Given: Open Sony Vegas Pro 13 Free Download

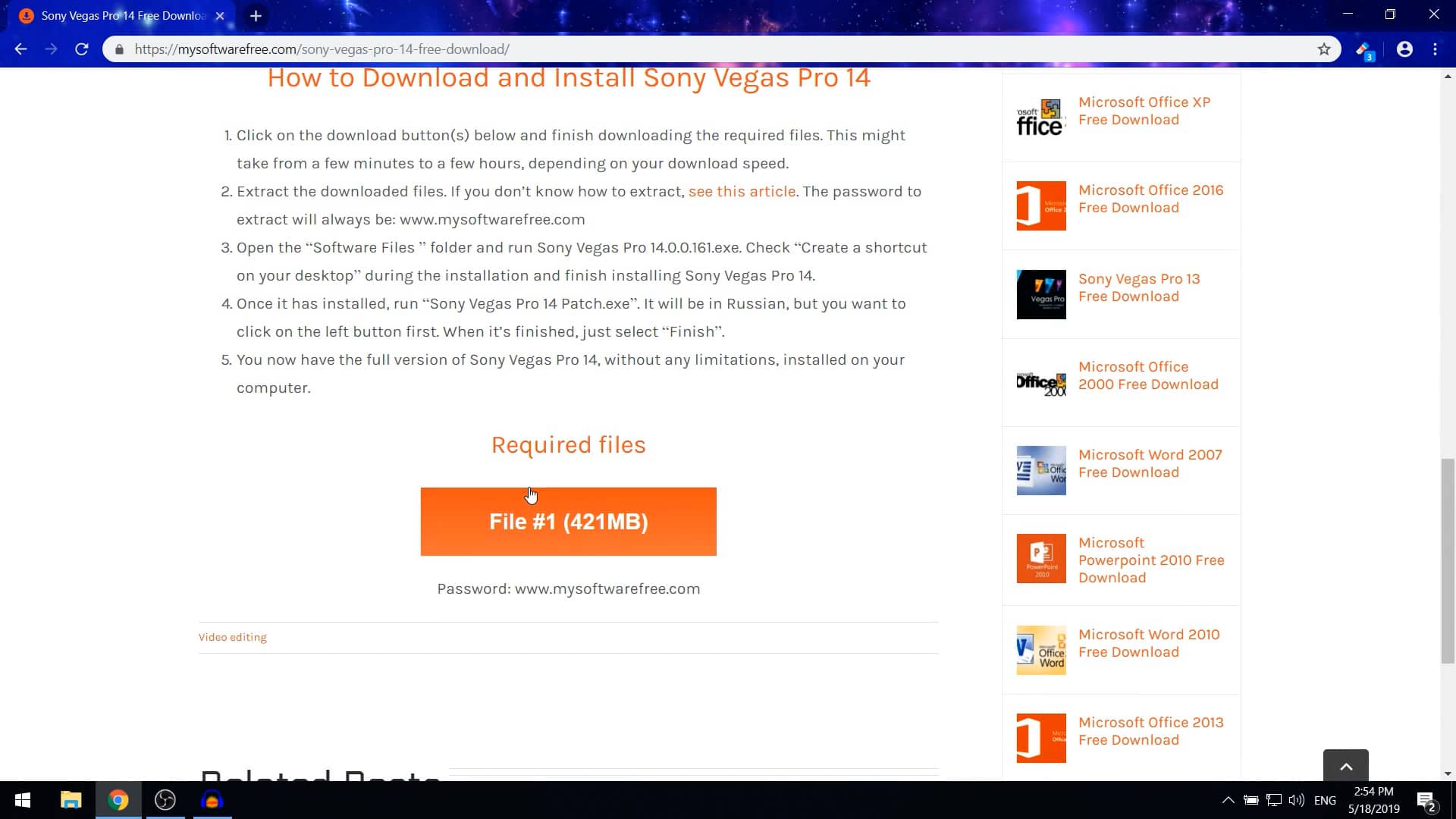Looking at the screenshot, I should (x=1139, y=287).
